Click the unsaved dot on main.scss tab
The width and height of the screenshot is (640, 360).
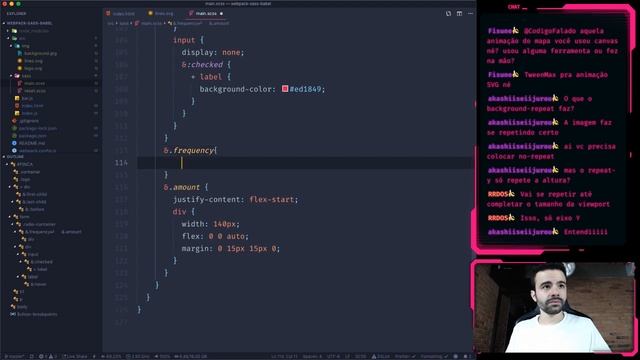(222, 13)
